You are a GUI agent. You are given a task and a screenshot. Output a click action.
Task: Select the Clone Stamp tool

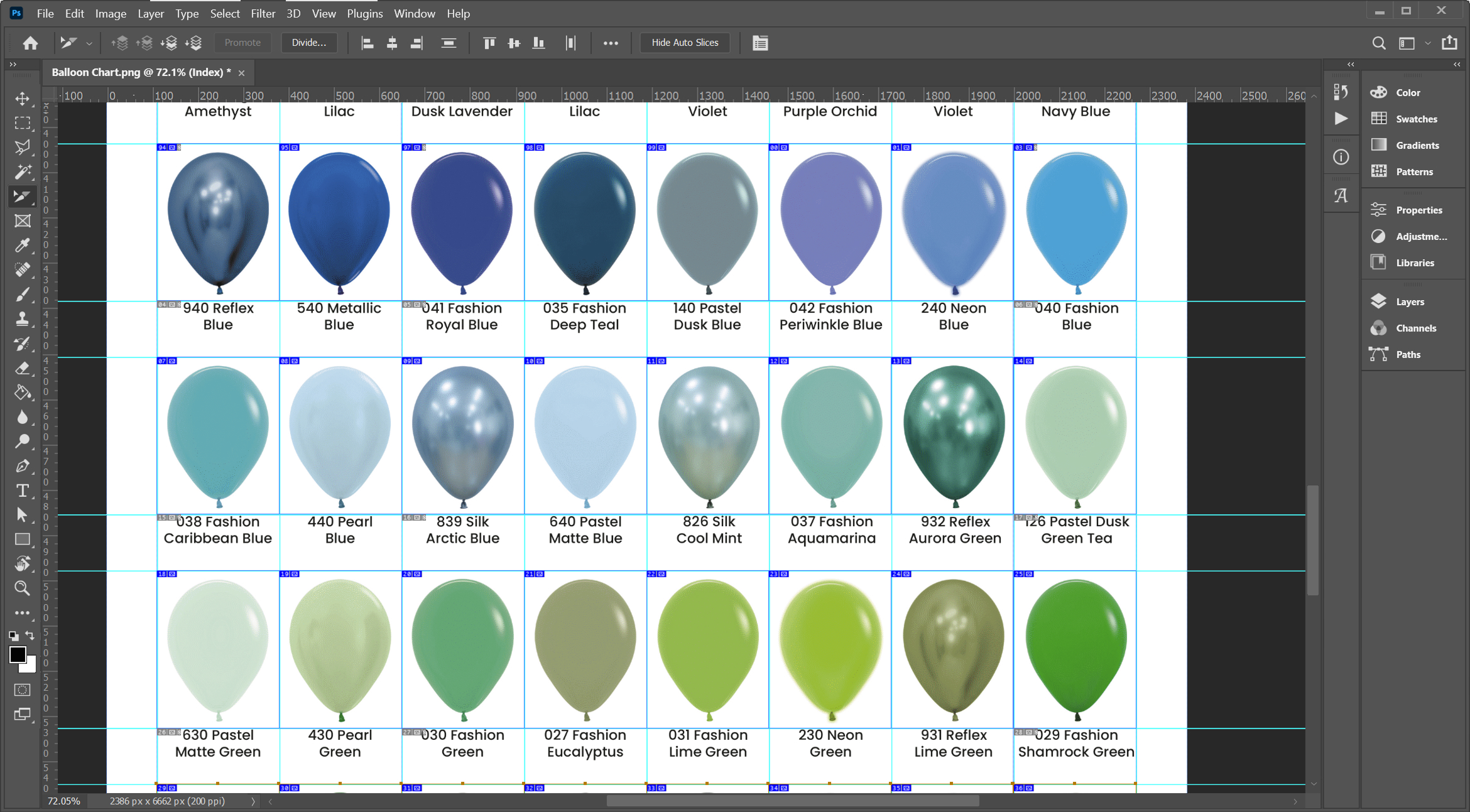23,319
